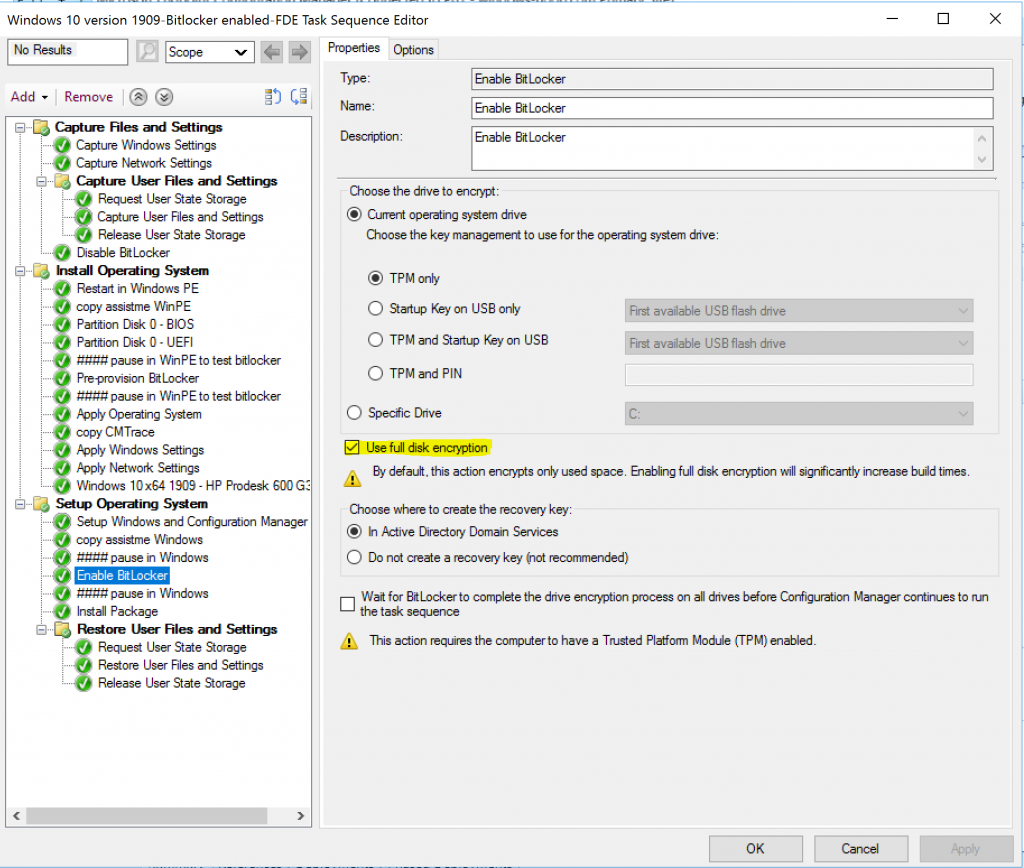This screenshot has width=1024, height=868.
Task: Click the previous search result arrow
Action: tap(272, 52)
